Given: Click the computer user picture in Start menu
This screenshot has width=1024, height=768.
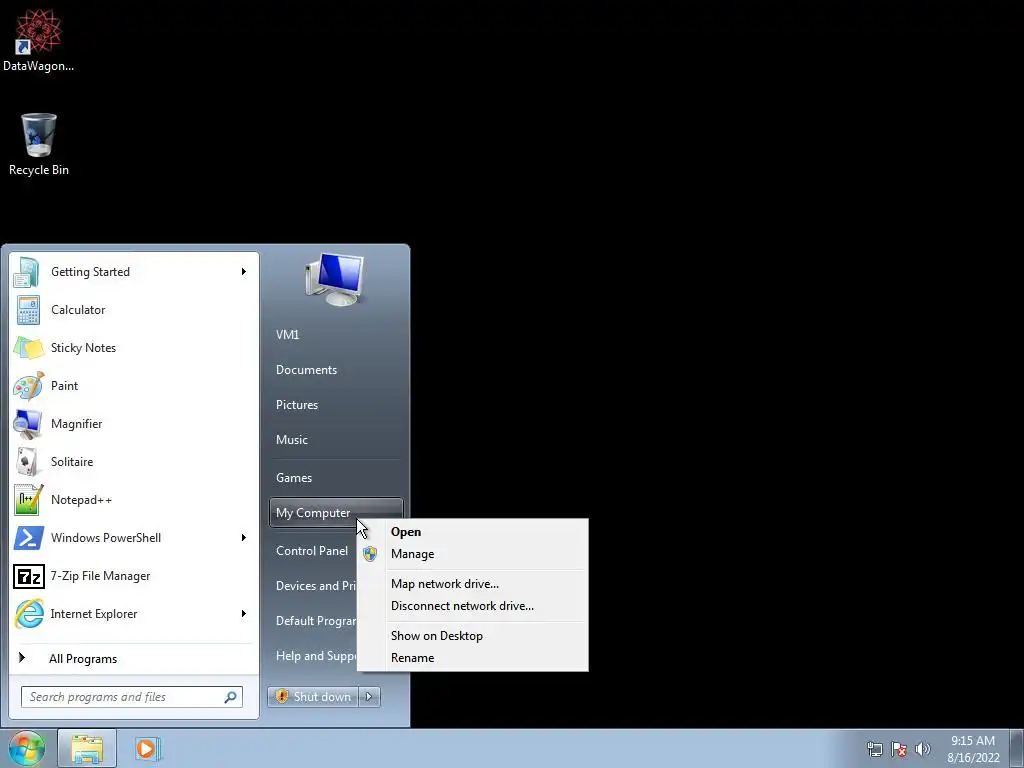Looking at the screenshot, I should coord(336,280).
